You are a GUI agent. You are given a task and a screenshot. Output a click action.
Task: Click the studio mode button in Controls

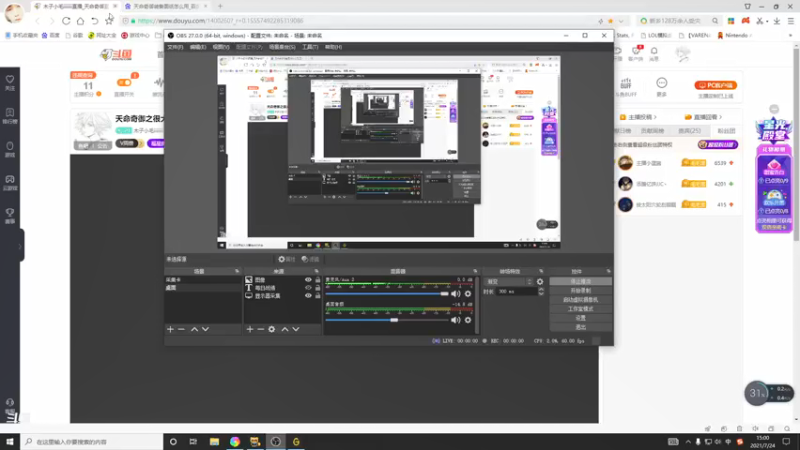click(x=581, y=309)
